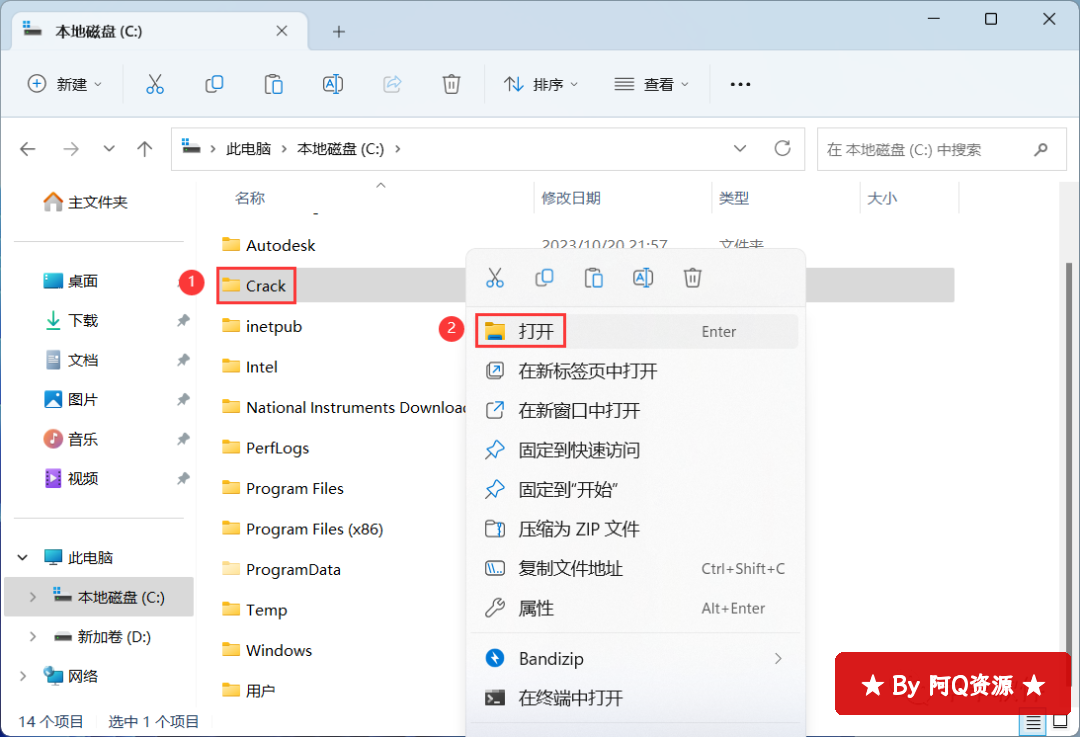Add a new tab with plus button
Viewport: 1080px width, 737px height.
coord(339,31)
